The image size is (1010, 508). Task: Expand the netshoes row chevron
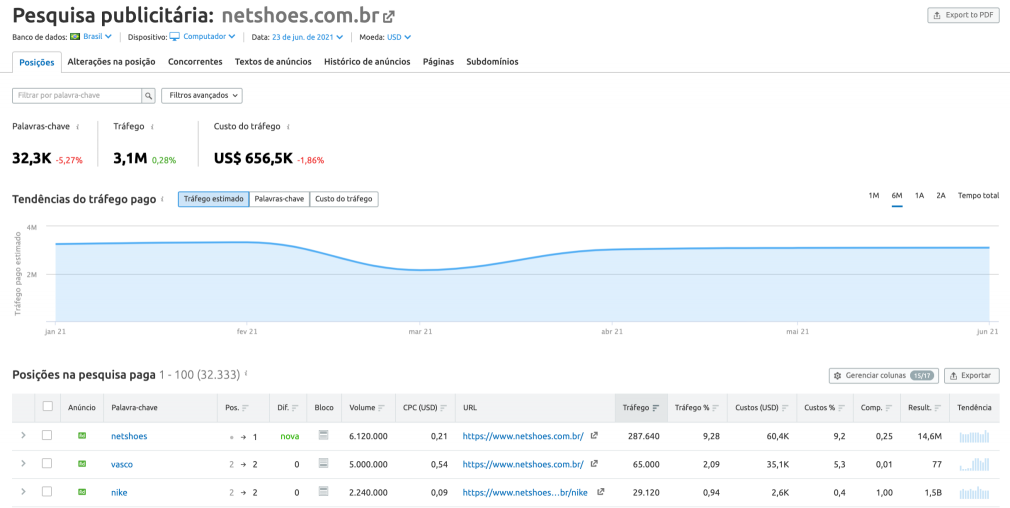(24, 436)
